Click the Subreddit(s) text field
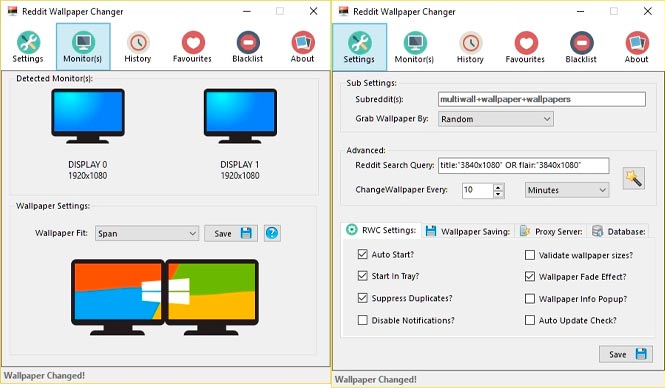Viewport: 665px width, 388px height. [542, 99]
